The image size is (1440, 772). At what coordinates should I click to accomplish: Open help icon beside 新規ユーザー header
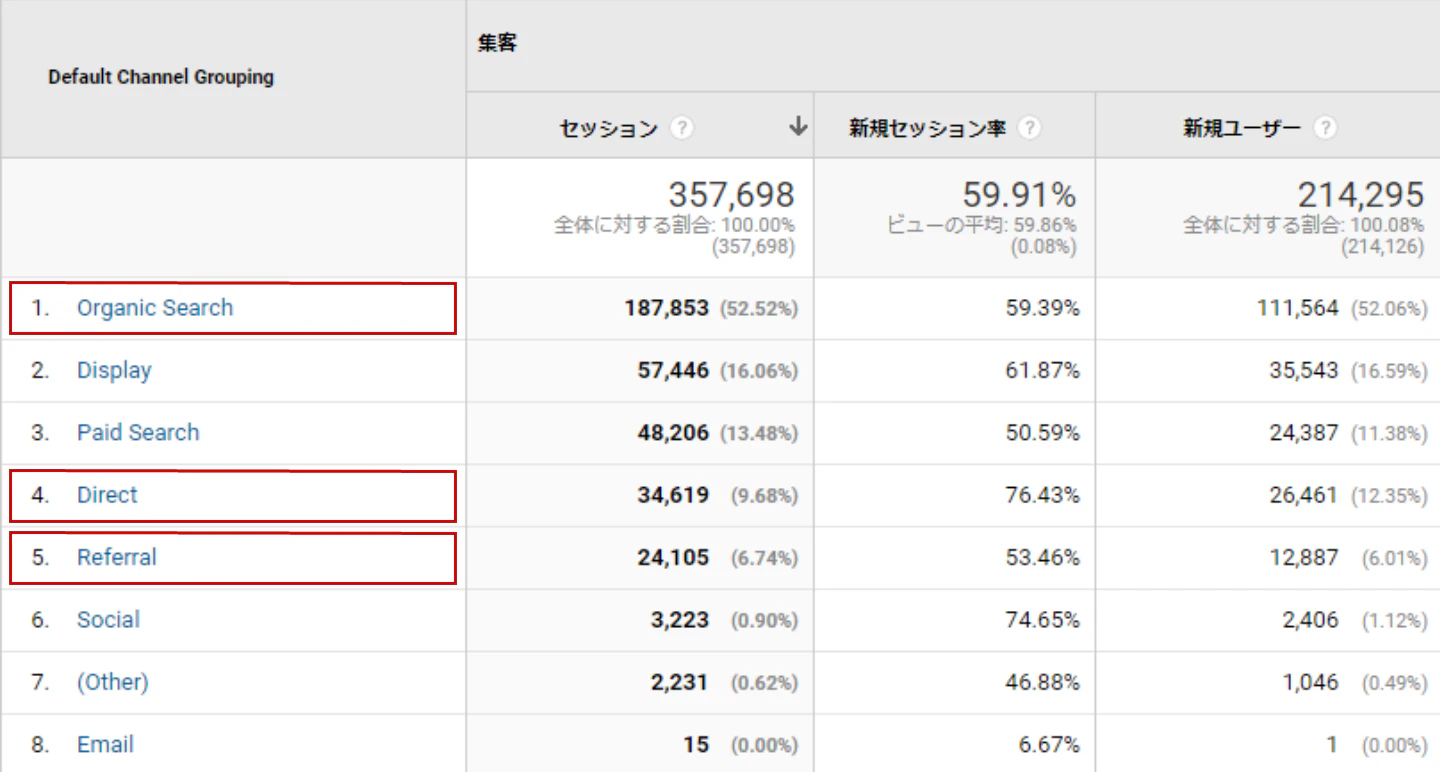click(1325, 128)
